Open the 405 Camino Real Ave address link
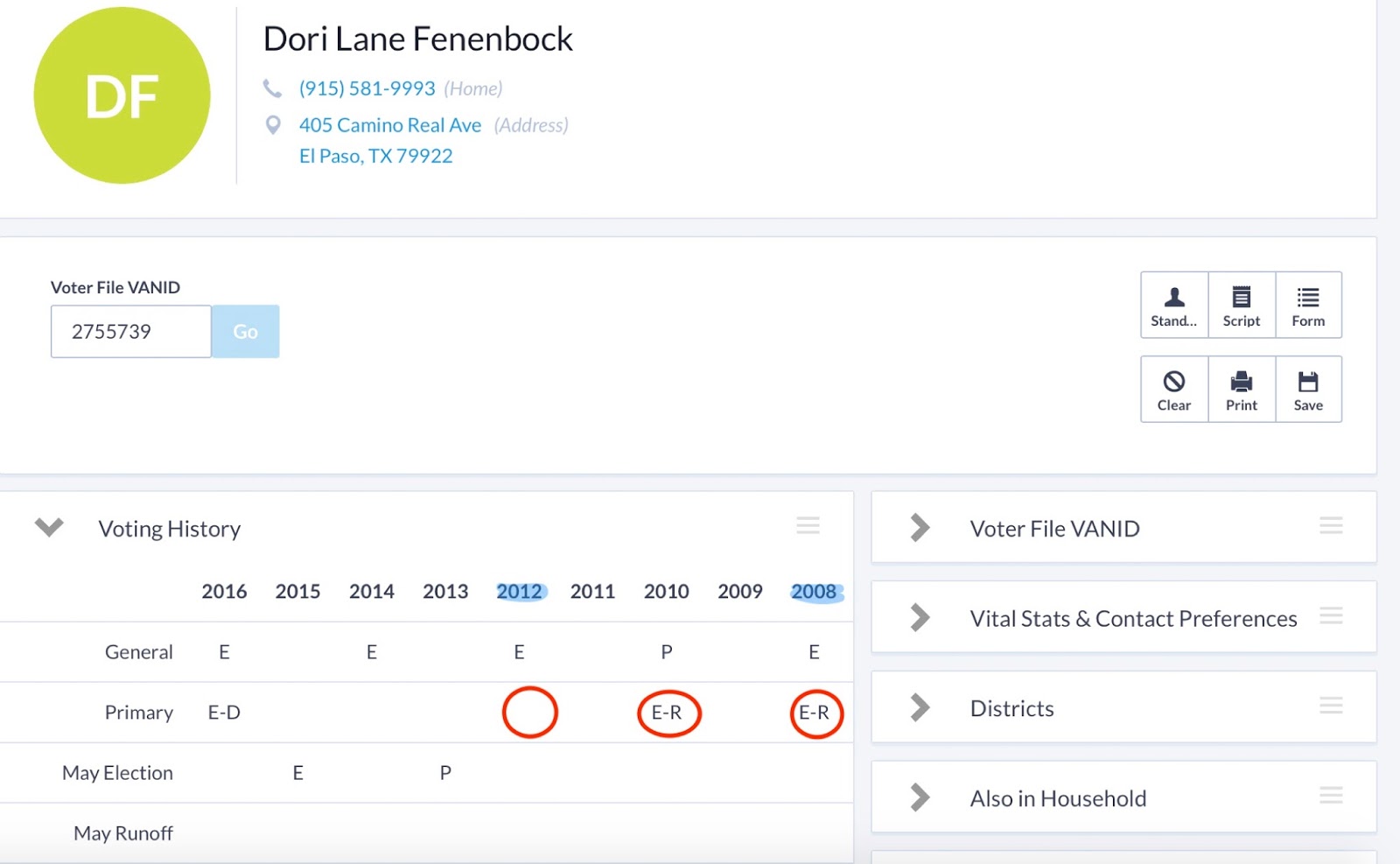The width and height of the screenshot is (1400, 864). coord(389,125)
